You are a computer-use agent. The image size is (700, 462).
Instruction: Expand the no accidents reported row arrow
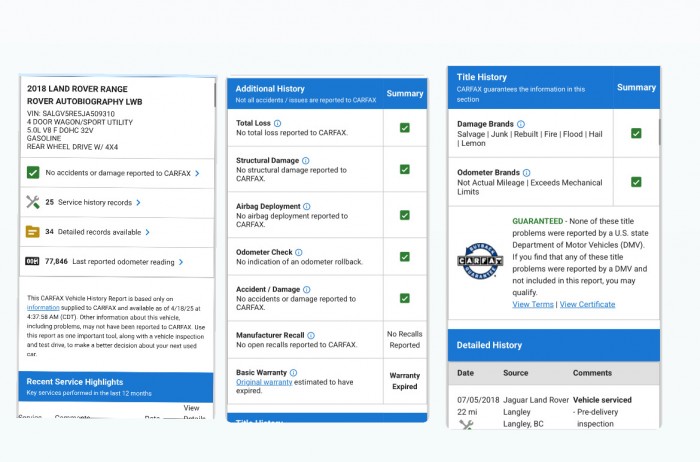[197, 173]
